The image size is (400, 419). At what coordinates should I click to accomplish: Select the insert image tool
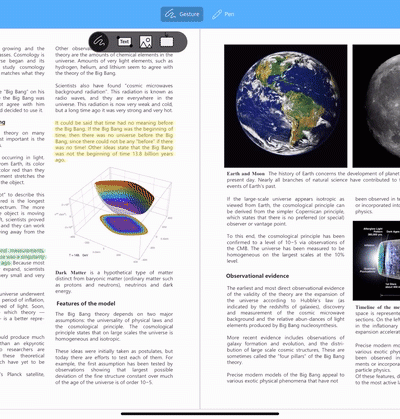pyautogui.click(x=146, y=42)
